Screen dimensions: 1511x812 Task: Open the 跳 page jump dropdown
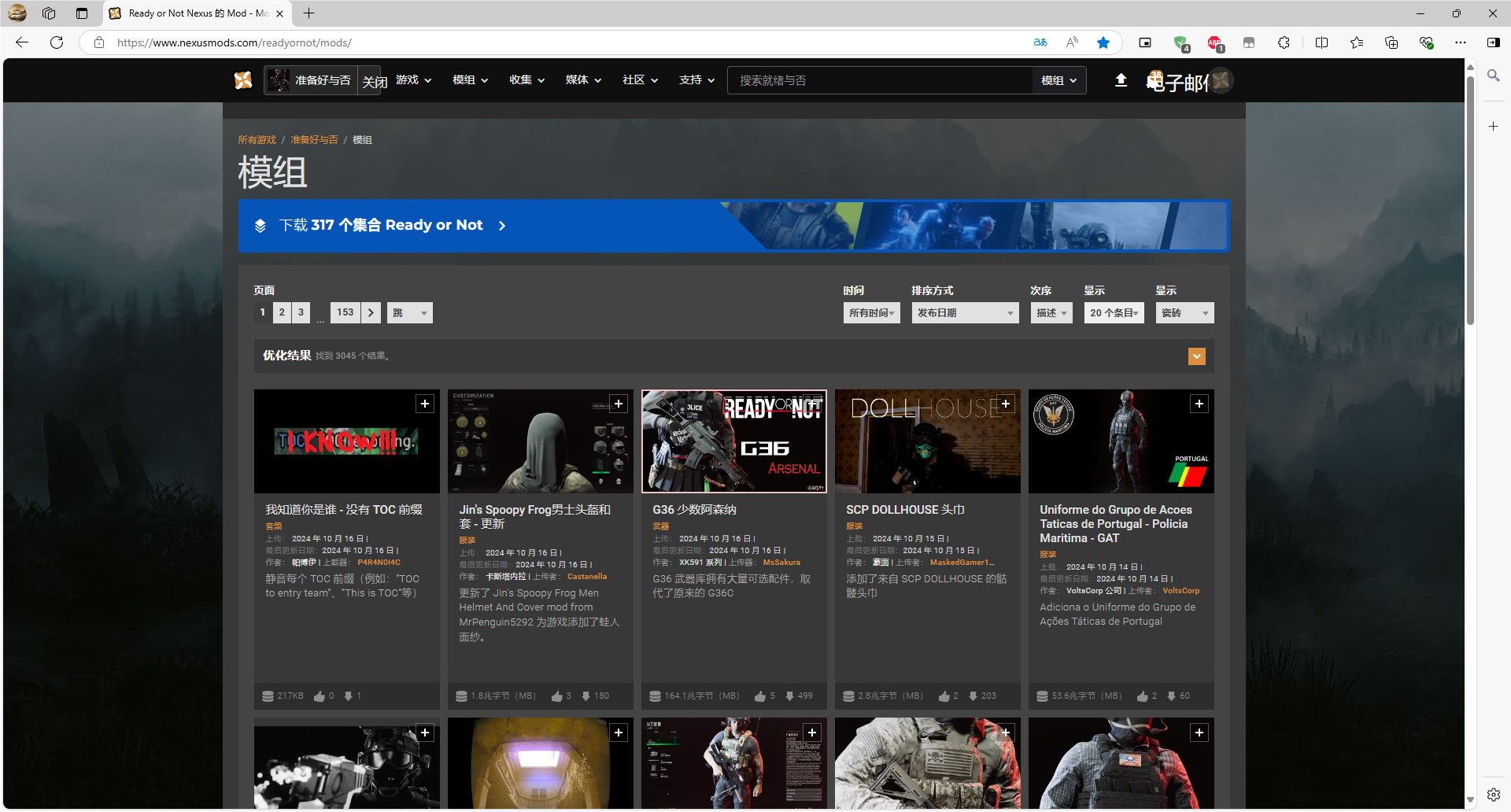[x=409, y=313]
